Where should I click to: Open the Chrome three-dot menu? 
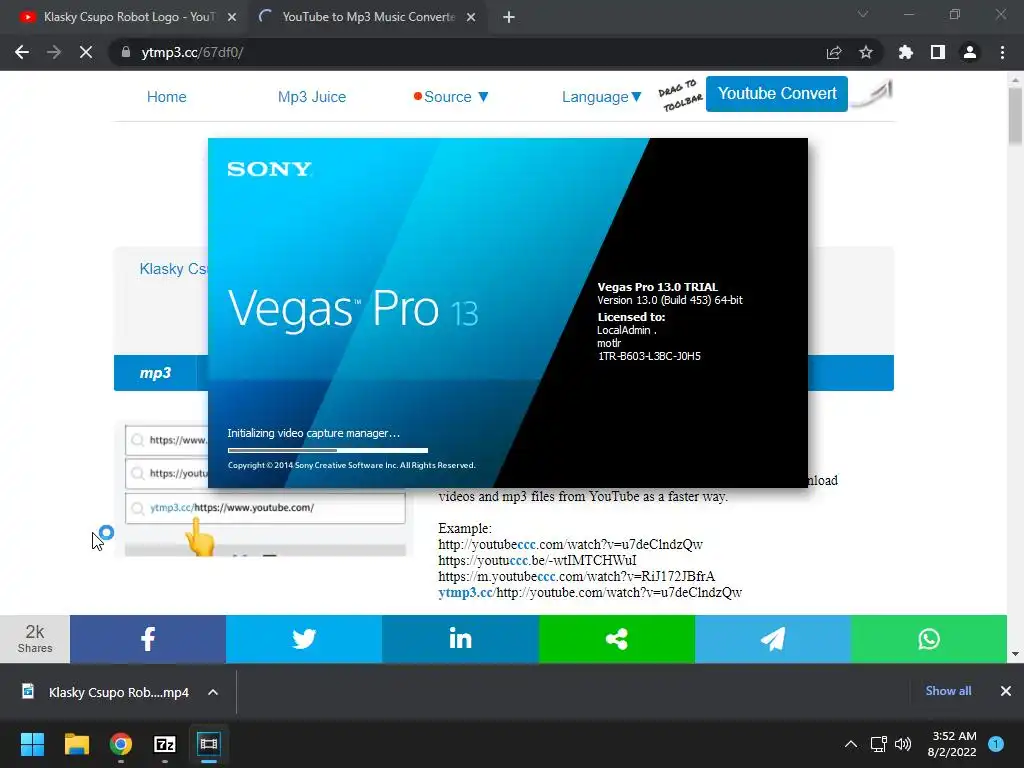tap(1002, 52)
